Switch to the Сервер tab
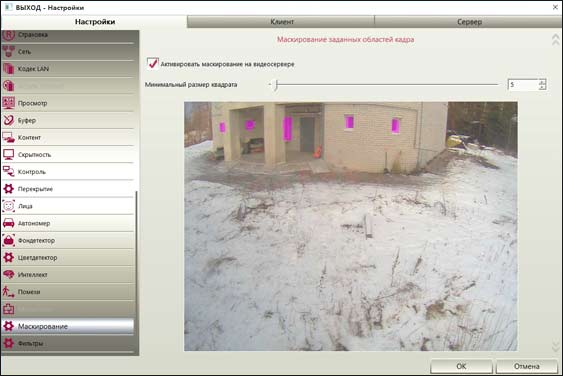 (x=469, y=22)
